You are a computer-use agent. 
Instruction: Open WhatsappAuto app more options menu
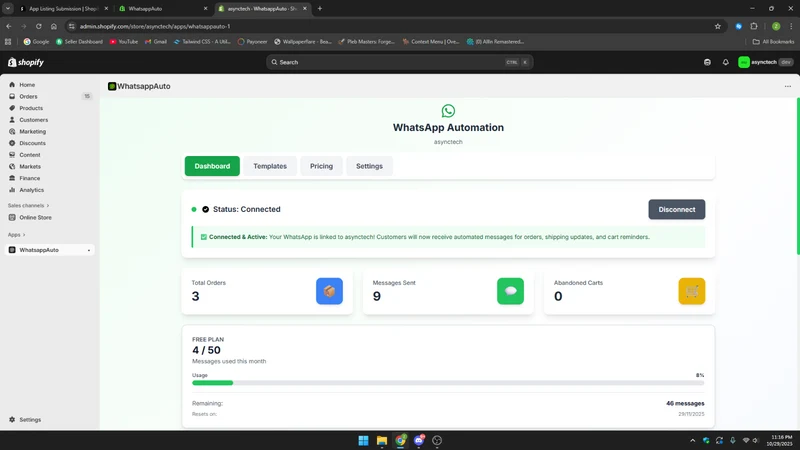coord(788,86)
